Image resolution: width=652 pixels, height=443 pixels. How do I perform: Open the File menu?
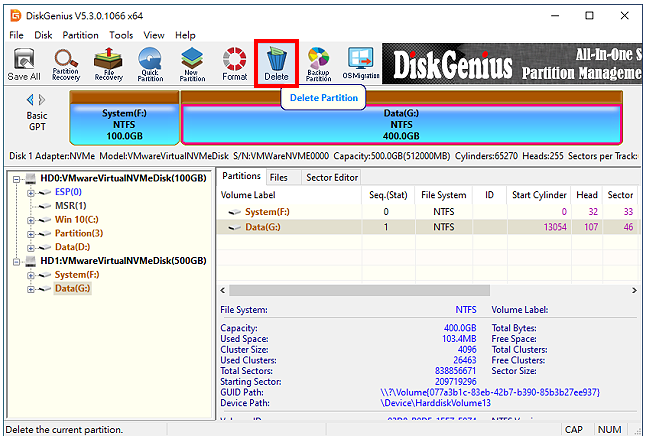pos(16,35)
